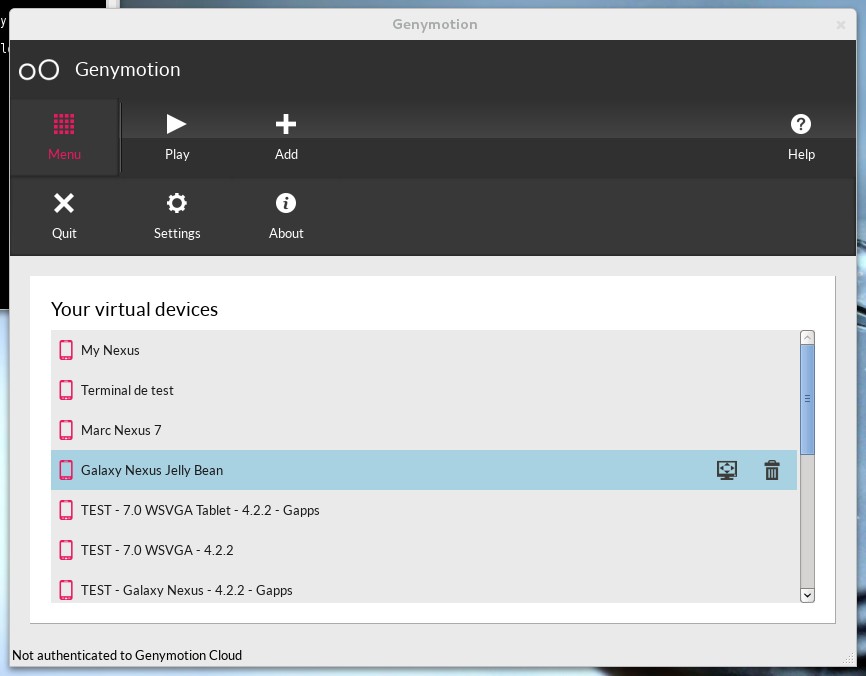Click the device list scroll-down arrow
The height and width of the screenshot is (676, 866).
coord(807,595)
